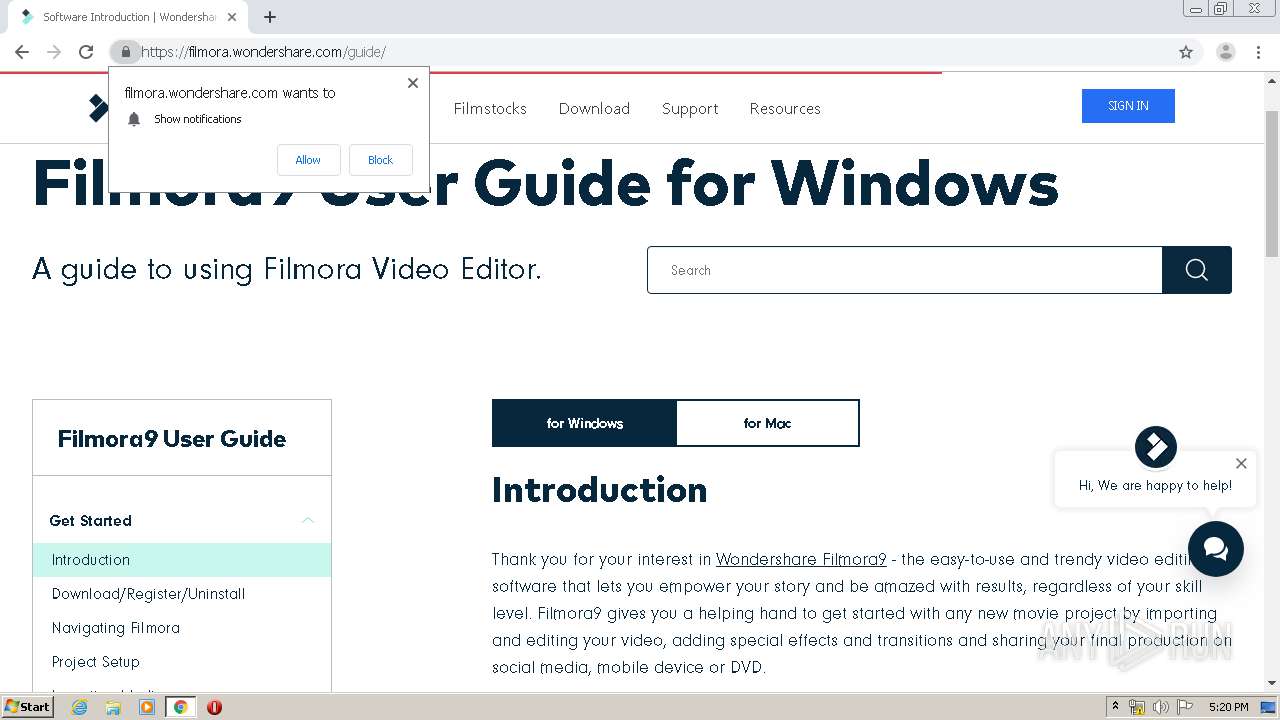Image resolution: width=1280 pixels, height=720 pixels.
Task: Open the Windows Start menu
Action: tap(27, 707)
